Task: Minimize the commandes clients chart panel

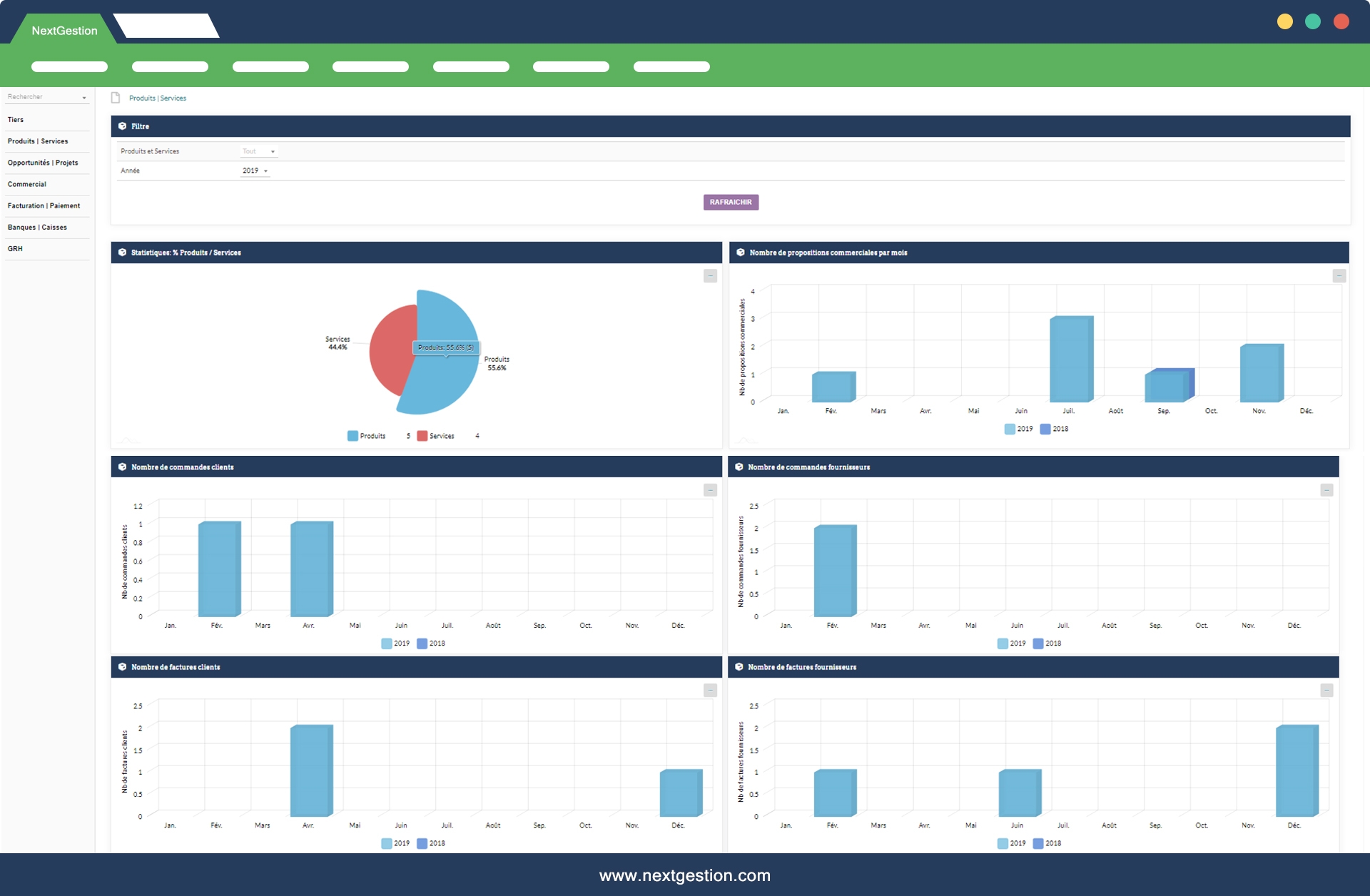Action: click(710, 490)
